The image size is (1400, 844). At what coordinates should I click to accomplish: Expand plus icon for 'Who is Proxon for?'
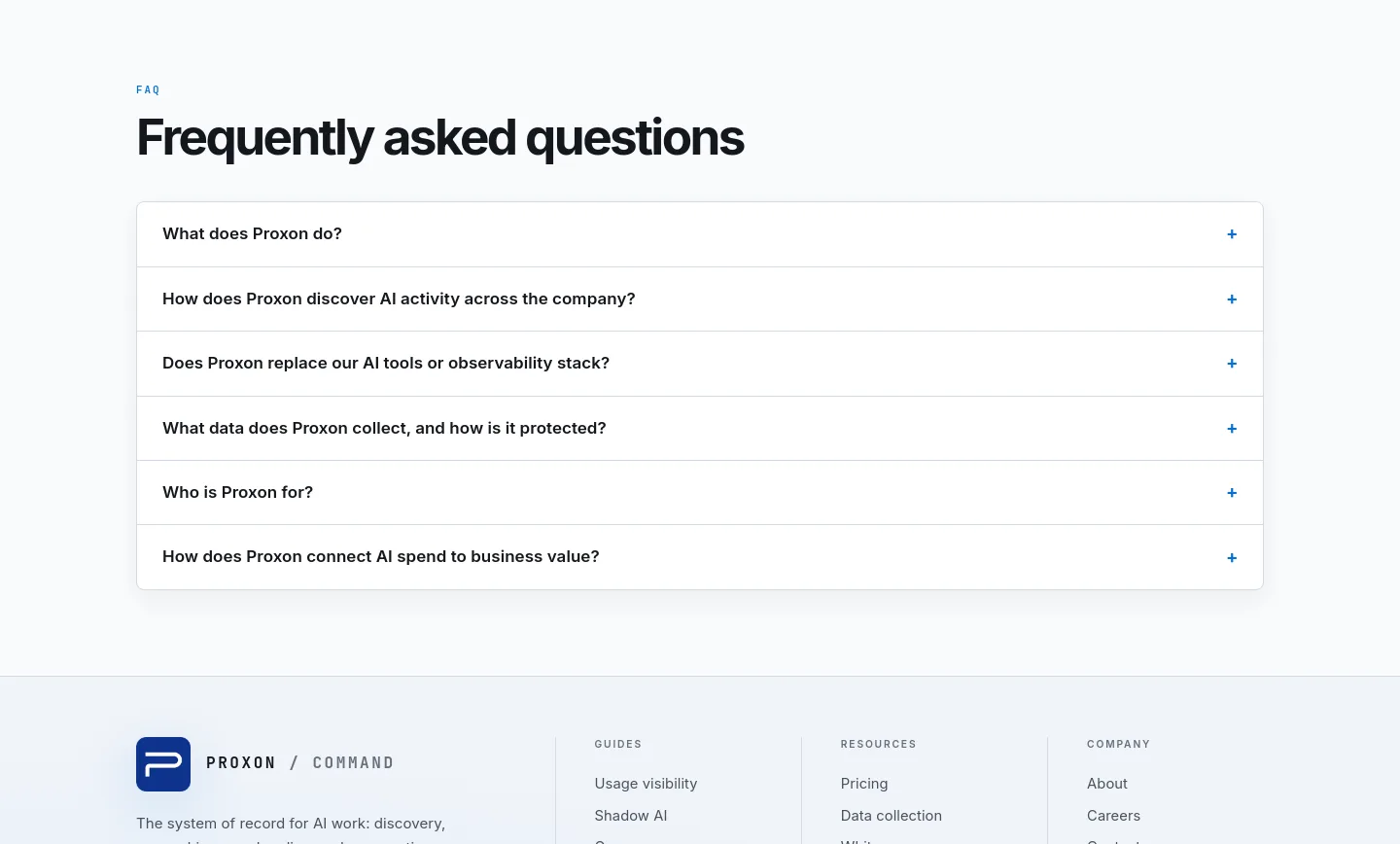point(1232,493)
